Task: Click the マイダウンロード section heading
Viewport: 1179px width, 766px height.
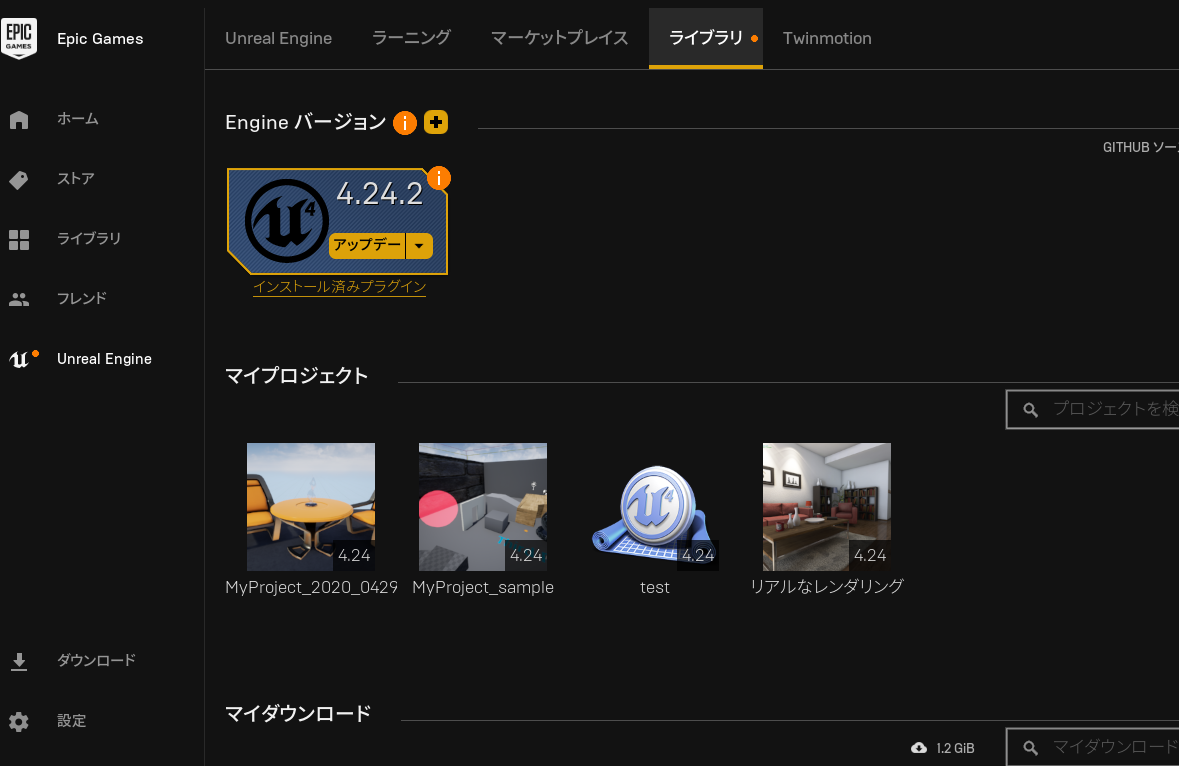Action: pos(298,713)
